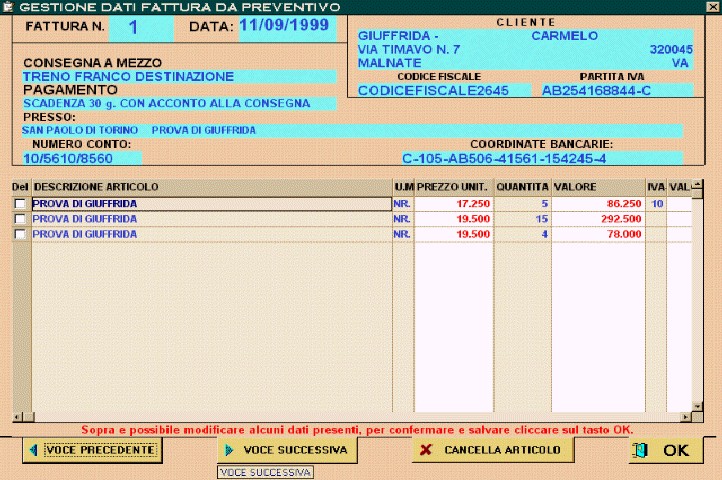The height and width of the screenshot is (480, 722).
Task: Enable the Del checkbox in the third row
Action: pos(20,234)
